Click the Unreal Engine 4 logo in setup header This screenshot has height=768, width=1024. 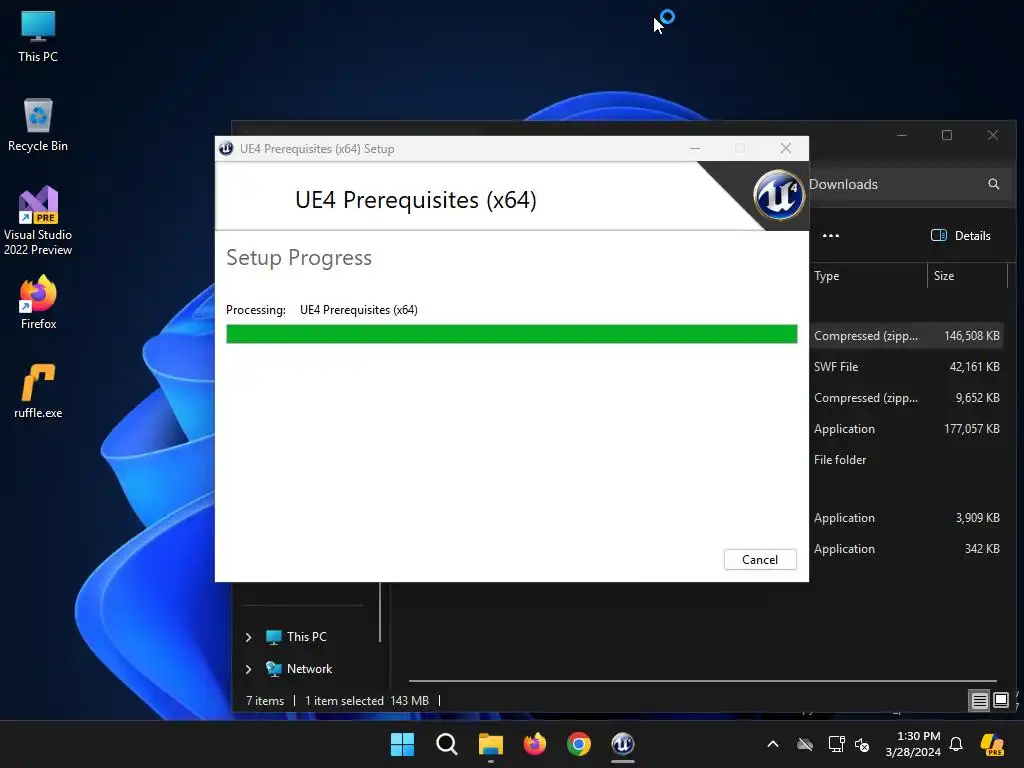778,195
